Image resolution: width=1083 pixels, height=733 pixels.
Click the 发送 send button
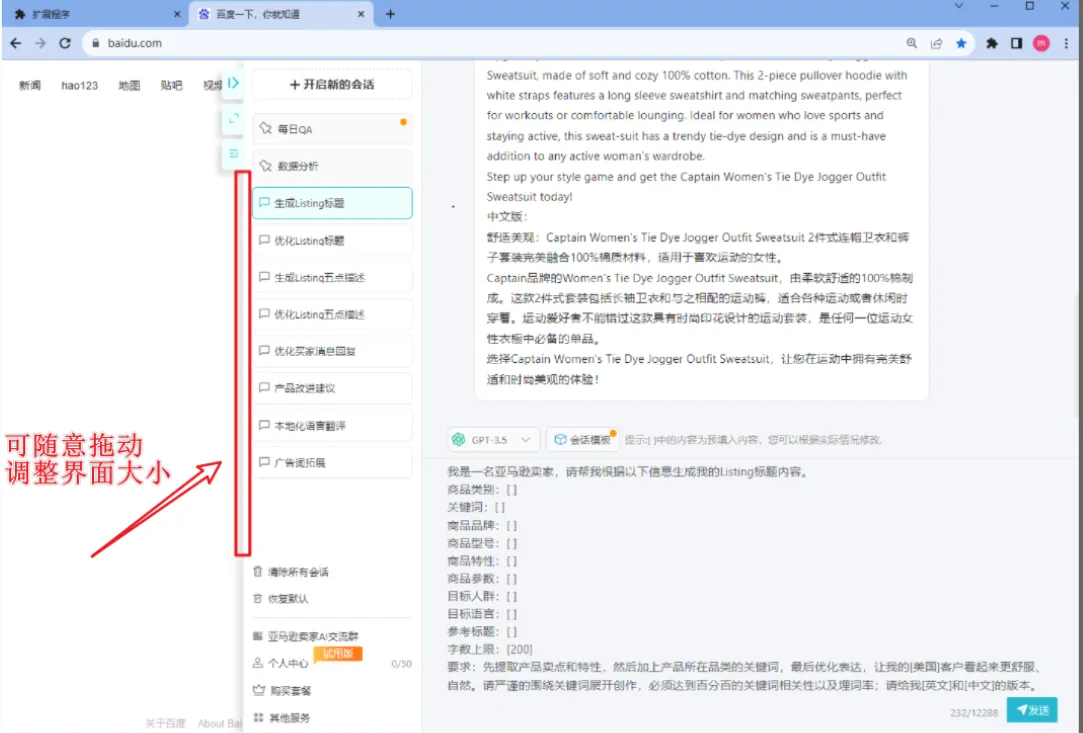click(1032, 710)
